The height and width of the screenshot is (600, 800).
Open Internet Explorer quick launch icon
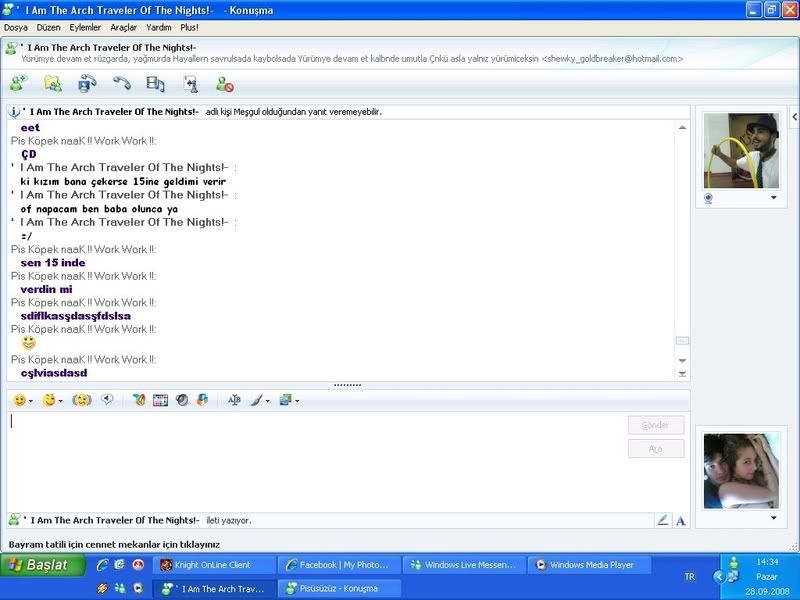102,565
